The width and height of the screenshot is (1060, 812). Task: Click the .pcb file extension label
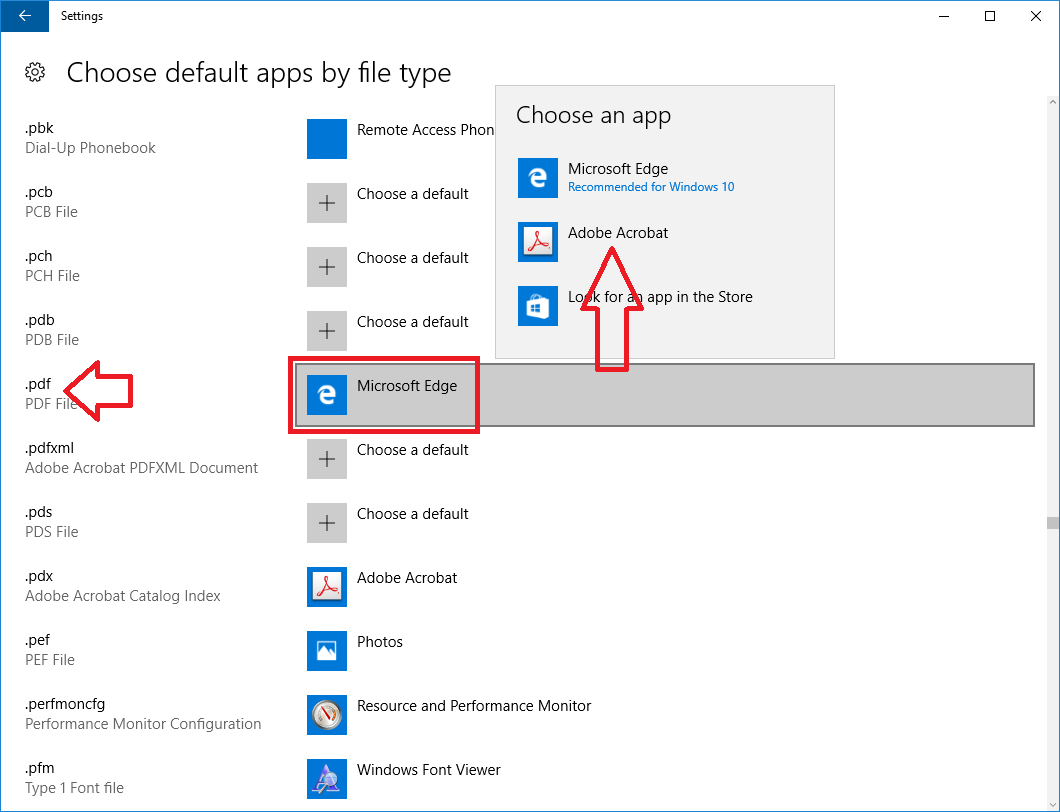tap(39, 192)
